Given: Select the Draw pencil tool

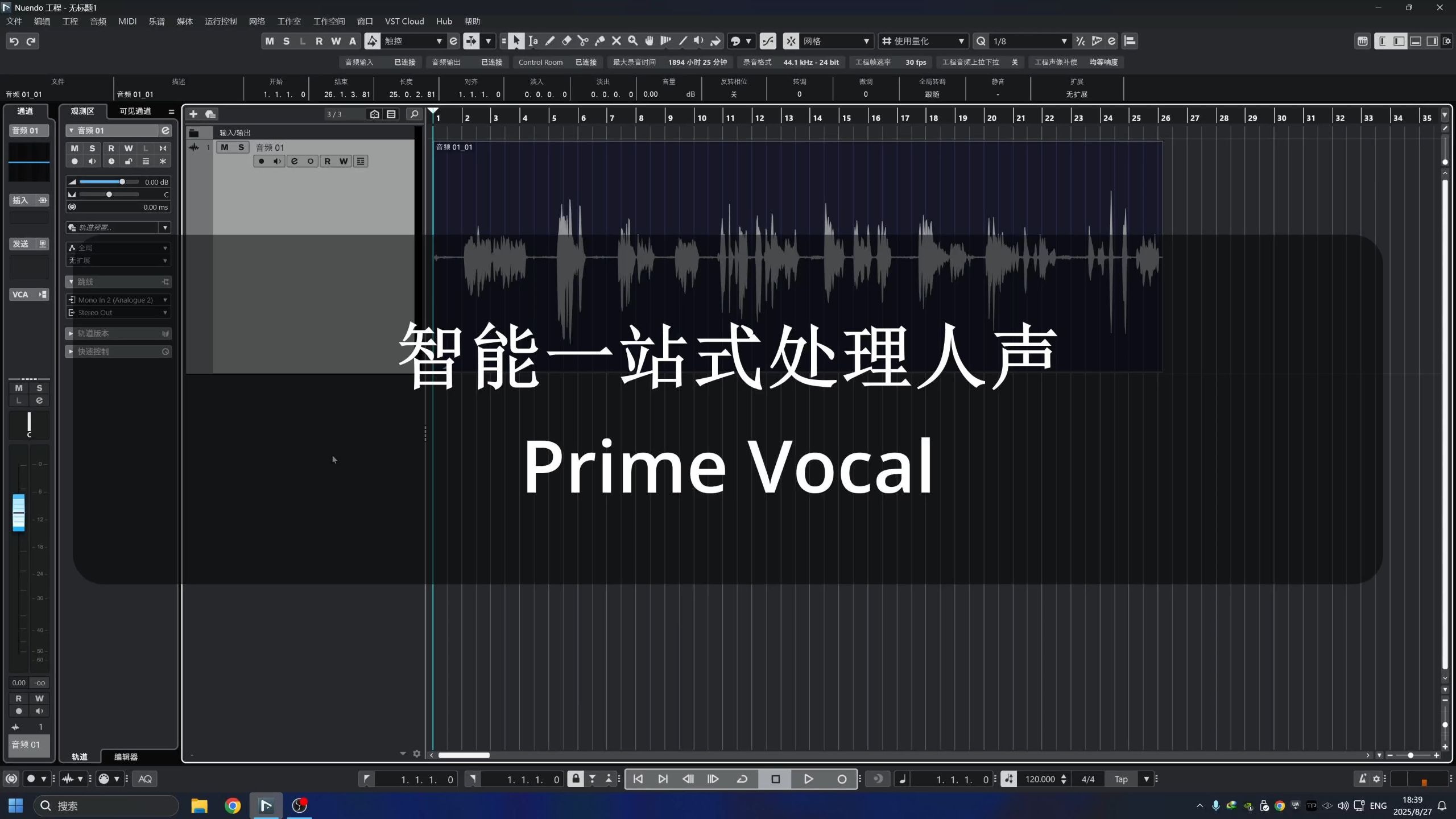Looking at the screenshot, I should [549, 41].
